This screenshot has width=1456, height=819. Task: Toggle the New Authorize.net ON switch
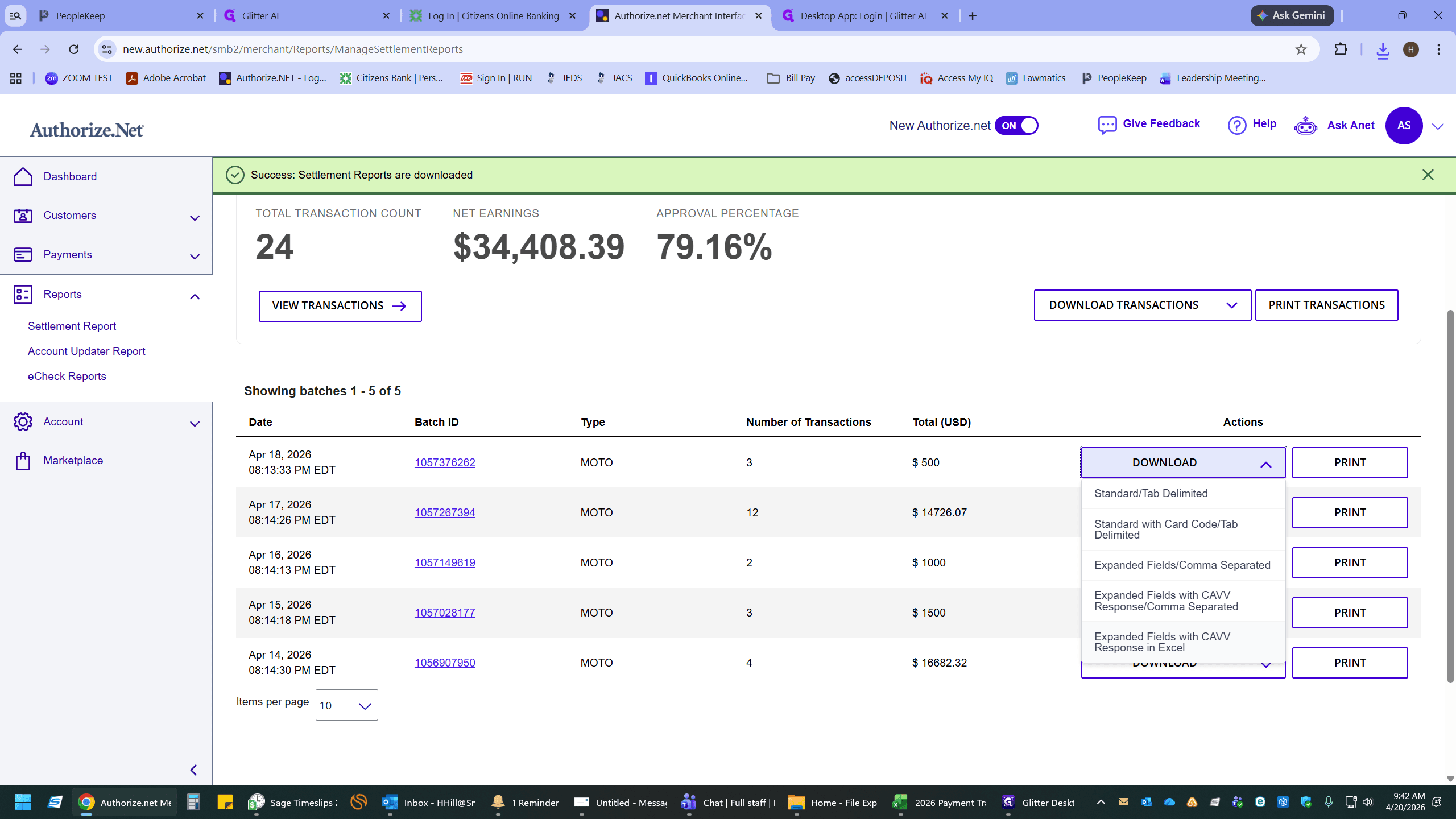click(1016, 126)
